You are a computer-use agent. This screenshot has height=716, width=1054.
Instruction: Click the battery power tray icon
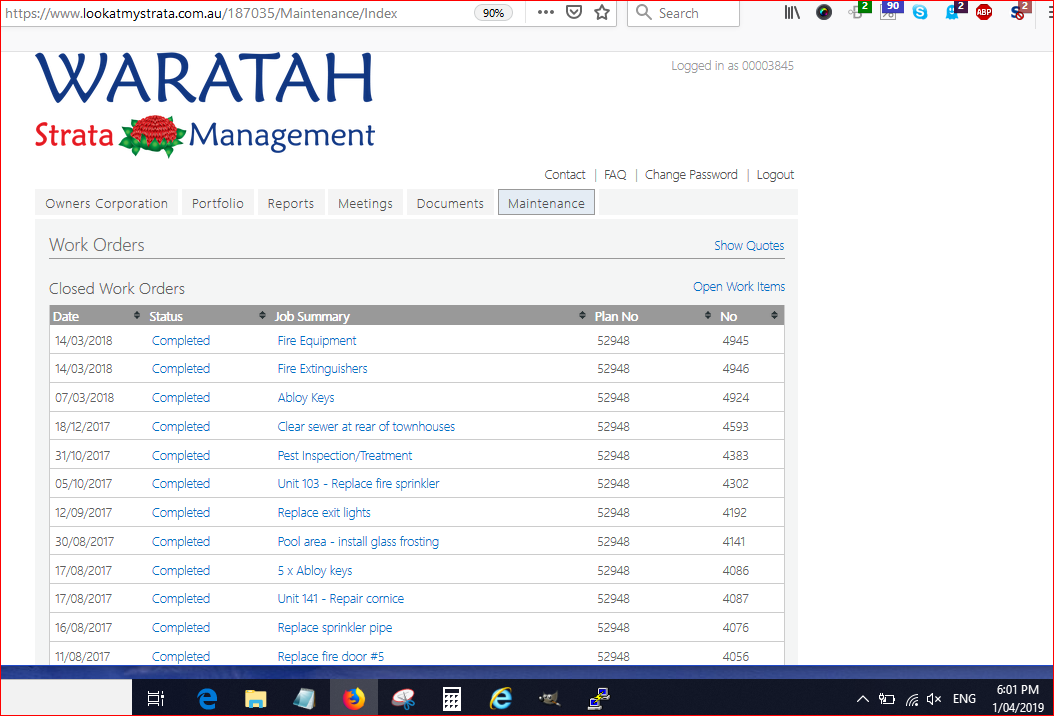(887, 699)
